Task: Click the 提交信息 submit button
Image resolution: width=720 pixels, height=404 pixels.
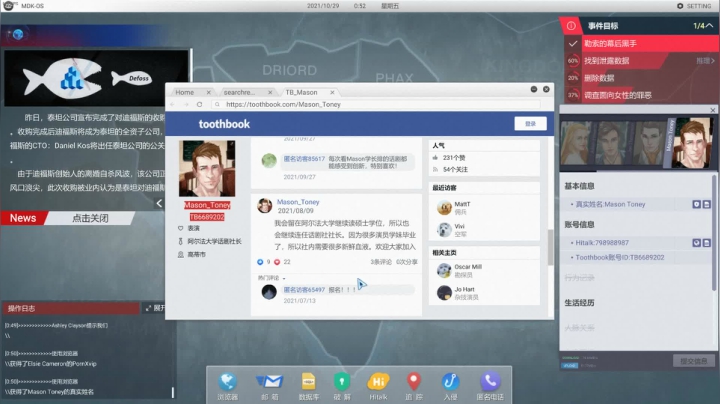Action: click(694, 361)
